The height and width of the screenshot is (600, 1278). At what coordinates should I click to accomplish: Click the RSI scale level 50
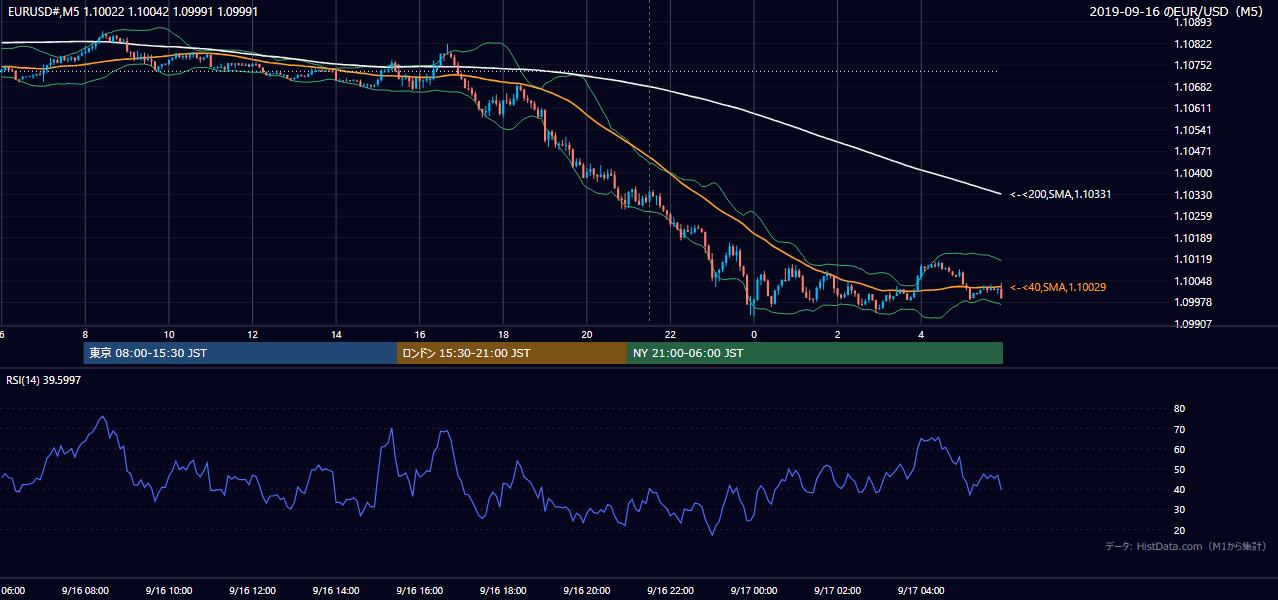(1180, 469)
